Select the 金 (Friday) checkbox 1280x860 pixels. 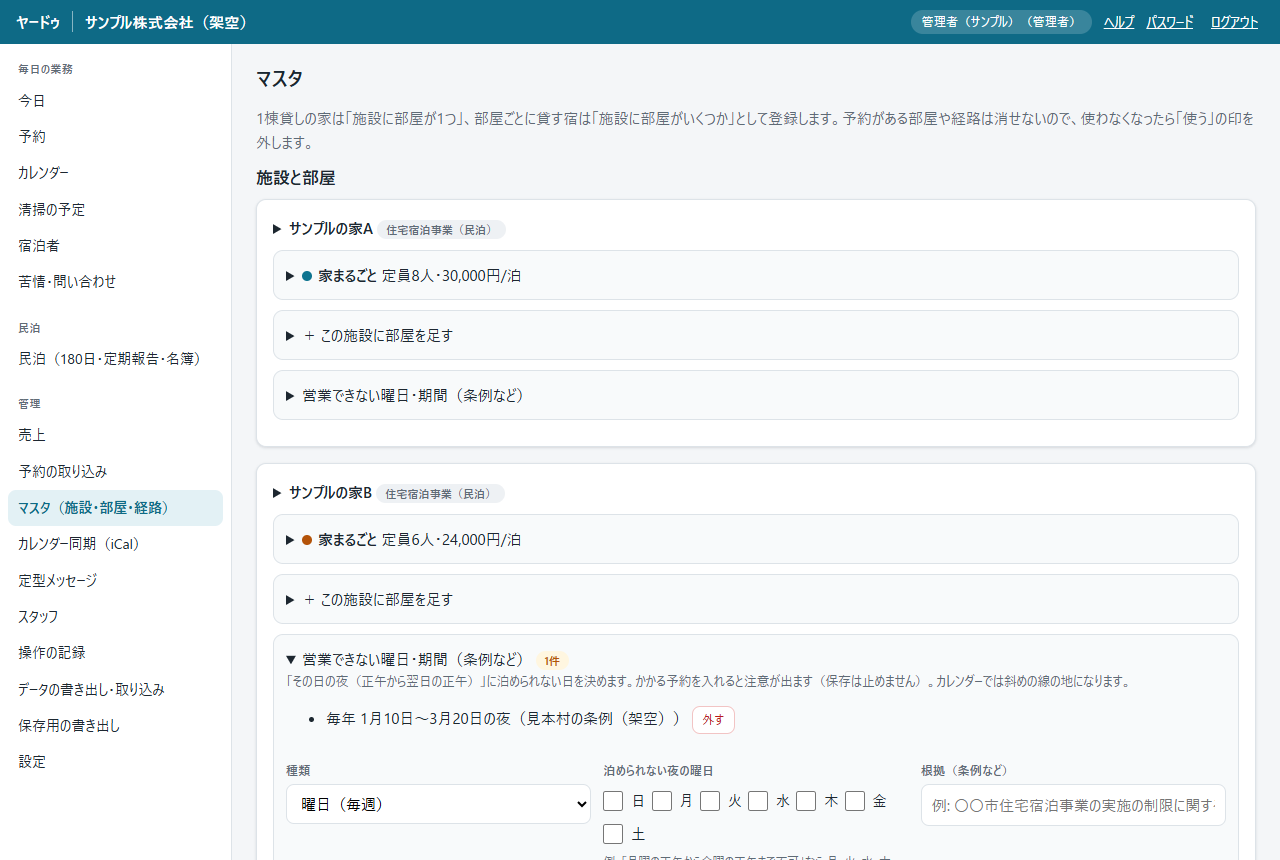pyautogui.click(x=855, y=801)
